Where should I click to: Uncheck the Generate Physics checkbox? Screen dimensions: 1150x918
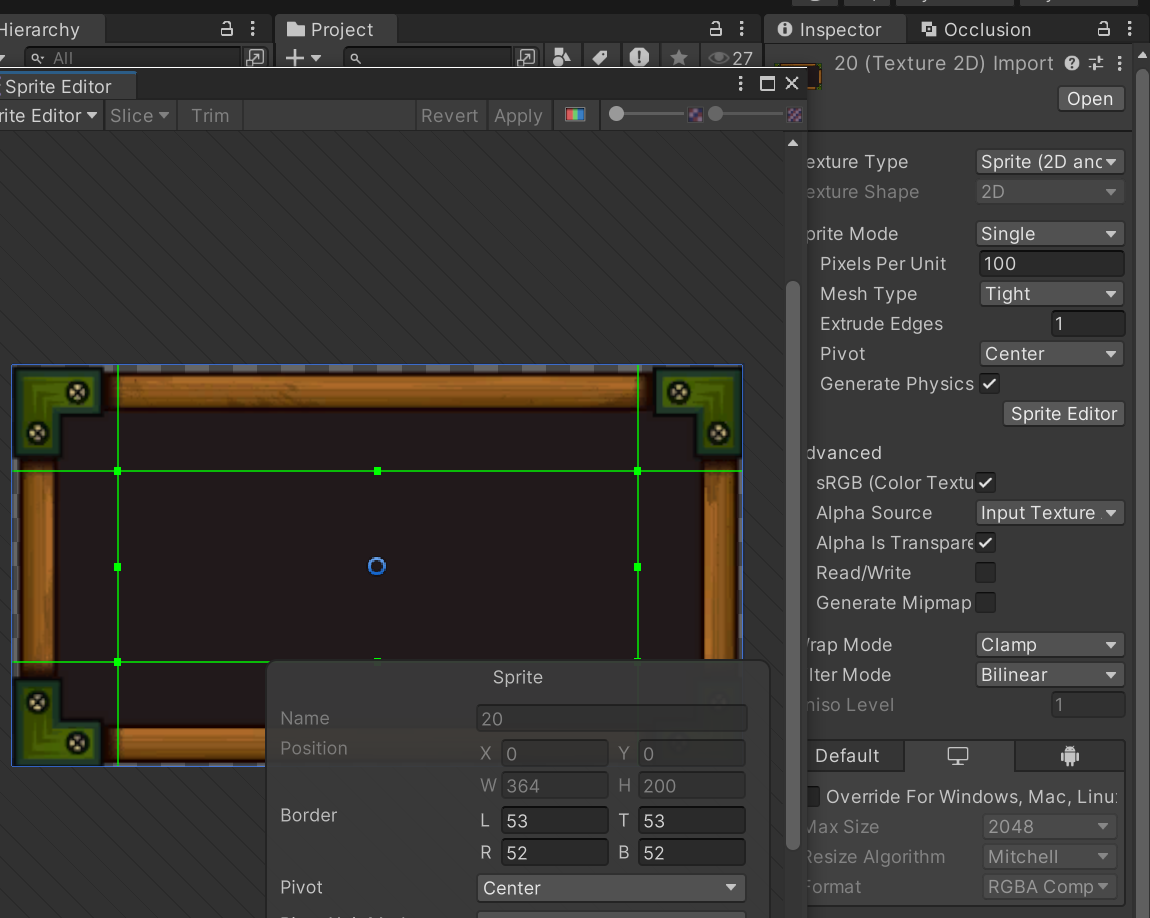point(989,383)
